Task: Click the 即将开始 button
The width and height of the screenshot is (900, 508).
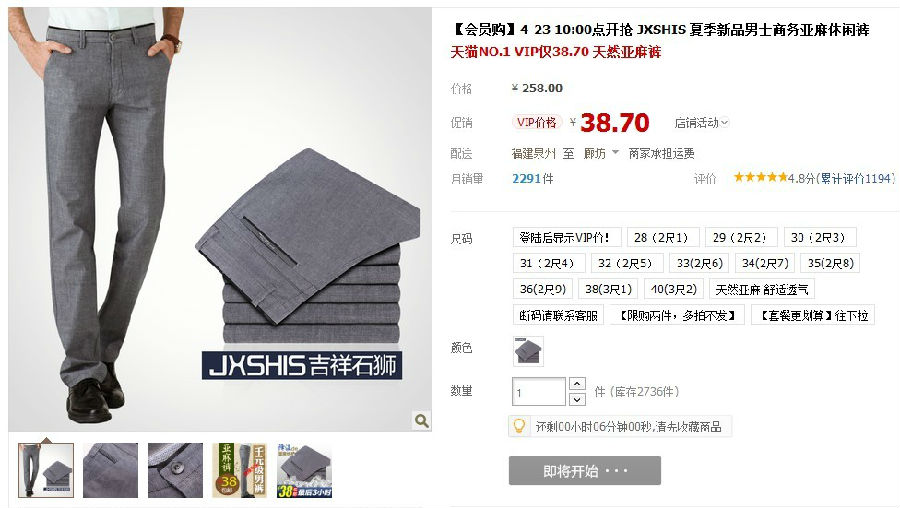Action: 584,471
